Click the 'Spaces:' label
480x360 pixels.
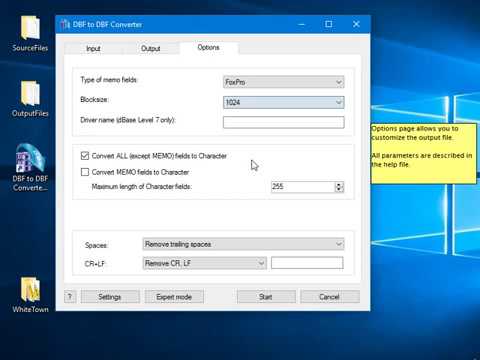tap(96, 245)
